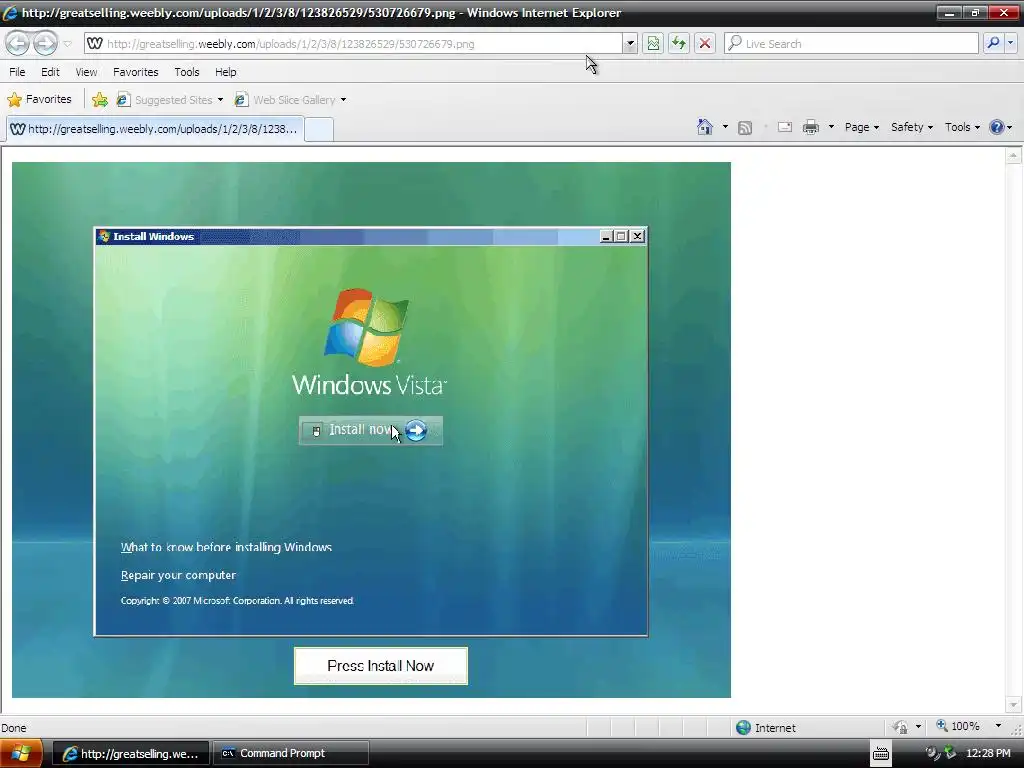This screenshot has width=1024, height=768.
Task: Open the Page command bar menu
Action: tap(861, 127)
